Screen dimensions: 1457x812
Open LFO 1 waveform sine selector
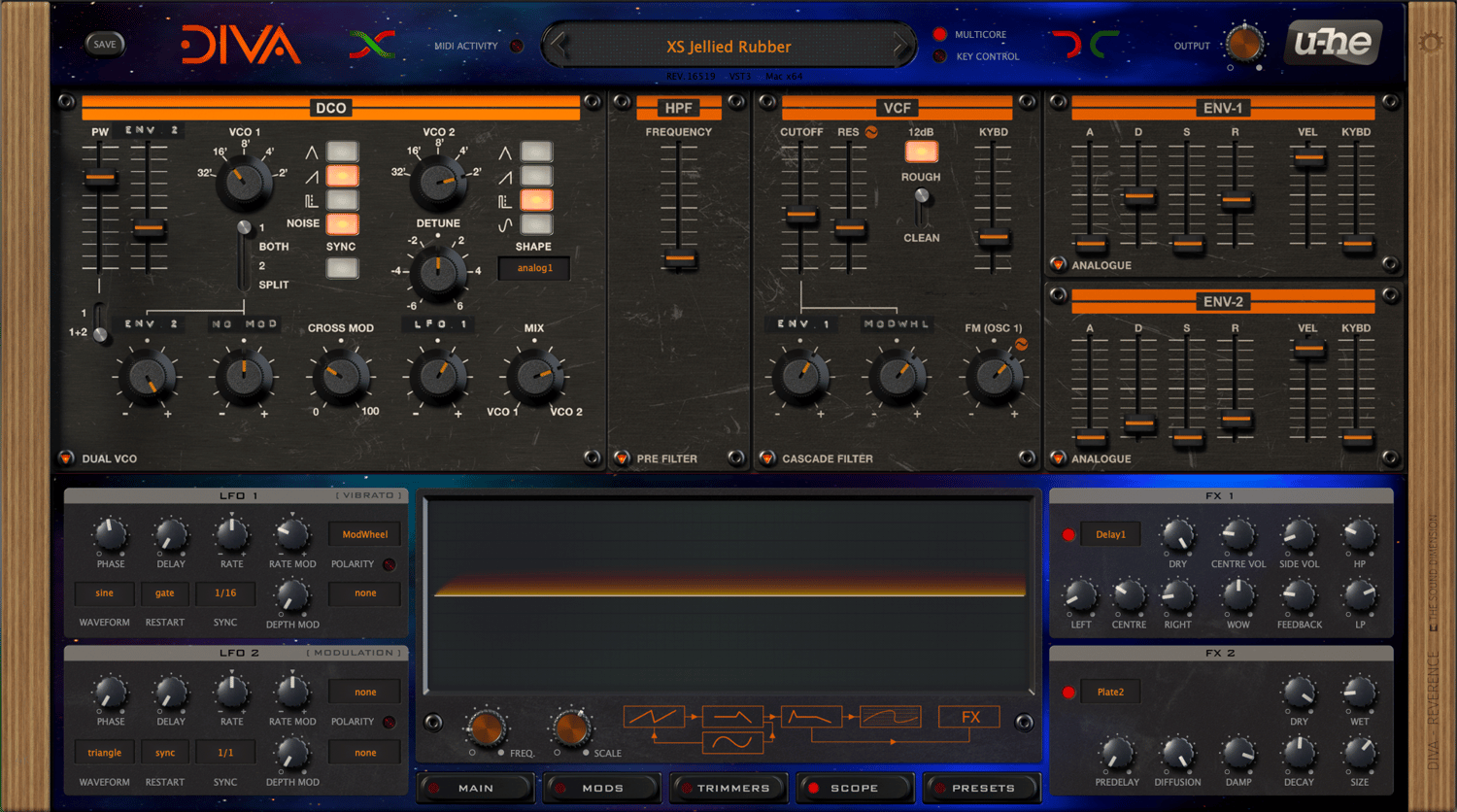pos(104,593)
